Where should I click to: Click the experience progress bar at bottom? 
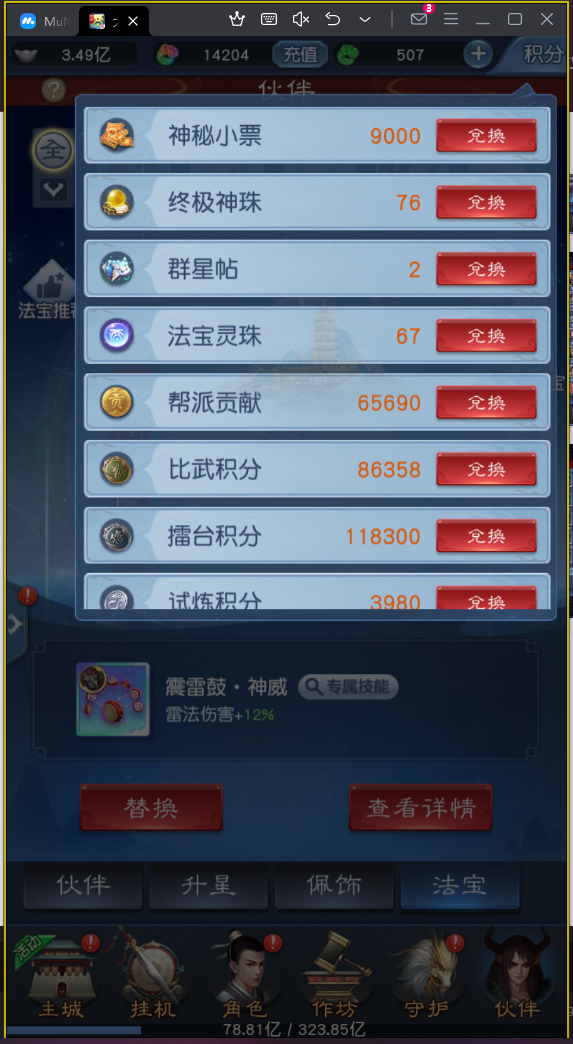[286, 1030]
